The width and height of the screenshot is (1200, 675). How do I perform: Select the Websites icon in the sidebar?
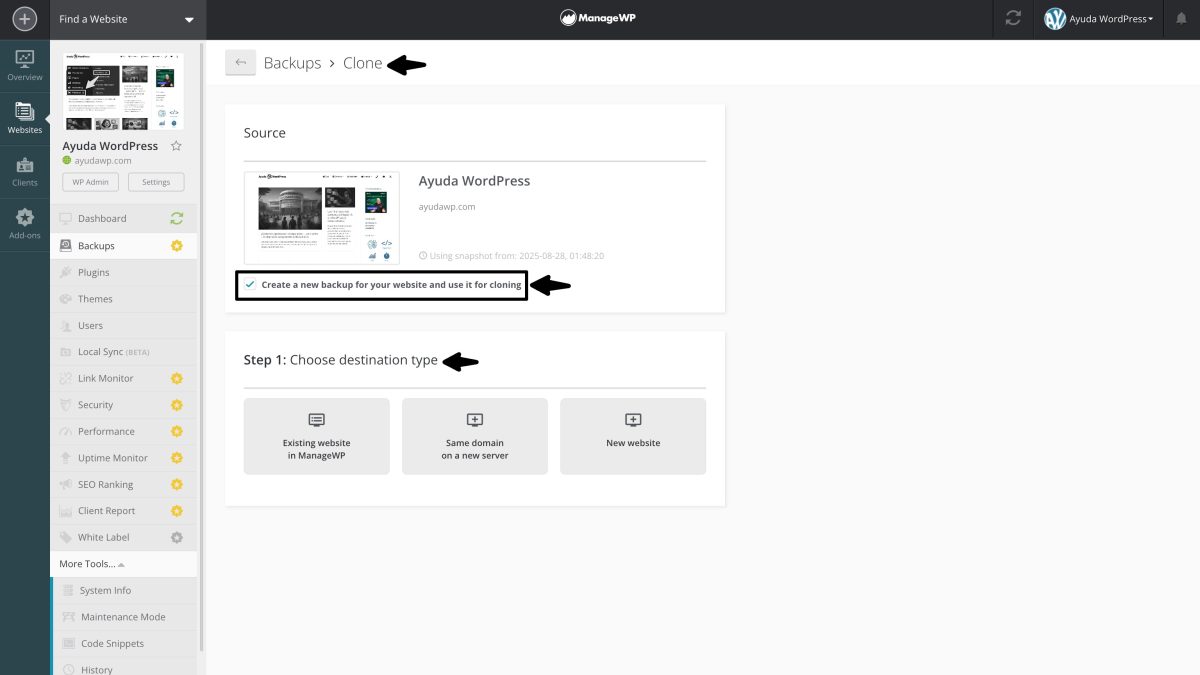(24, 113)
